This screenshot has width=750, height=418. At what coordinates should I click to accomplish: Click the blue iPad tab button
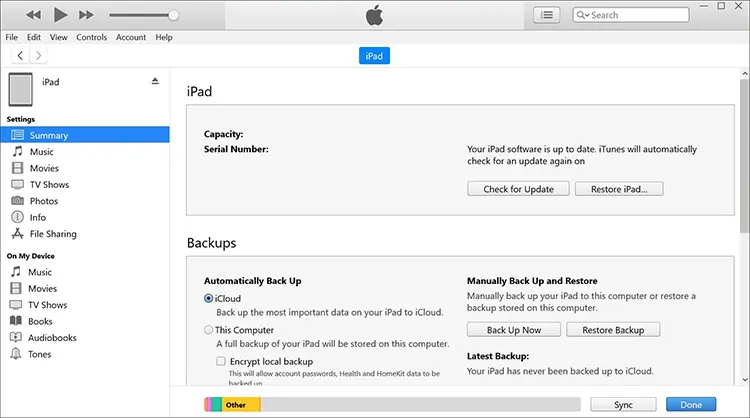click(374, 56)
